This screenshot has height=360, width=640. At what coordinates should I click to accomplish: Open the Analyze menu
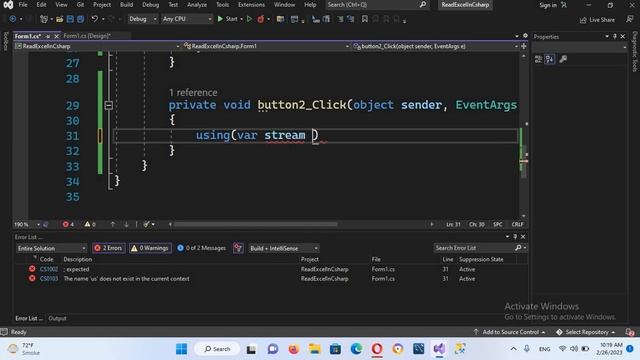point(197,5)
